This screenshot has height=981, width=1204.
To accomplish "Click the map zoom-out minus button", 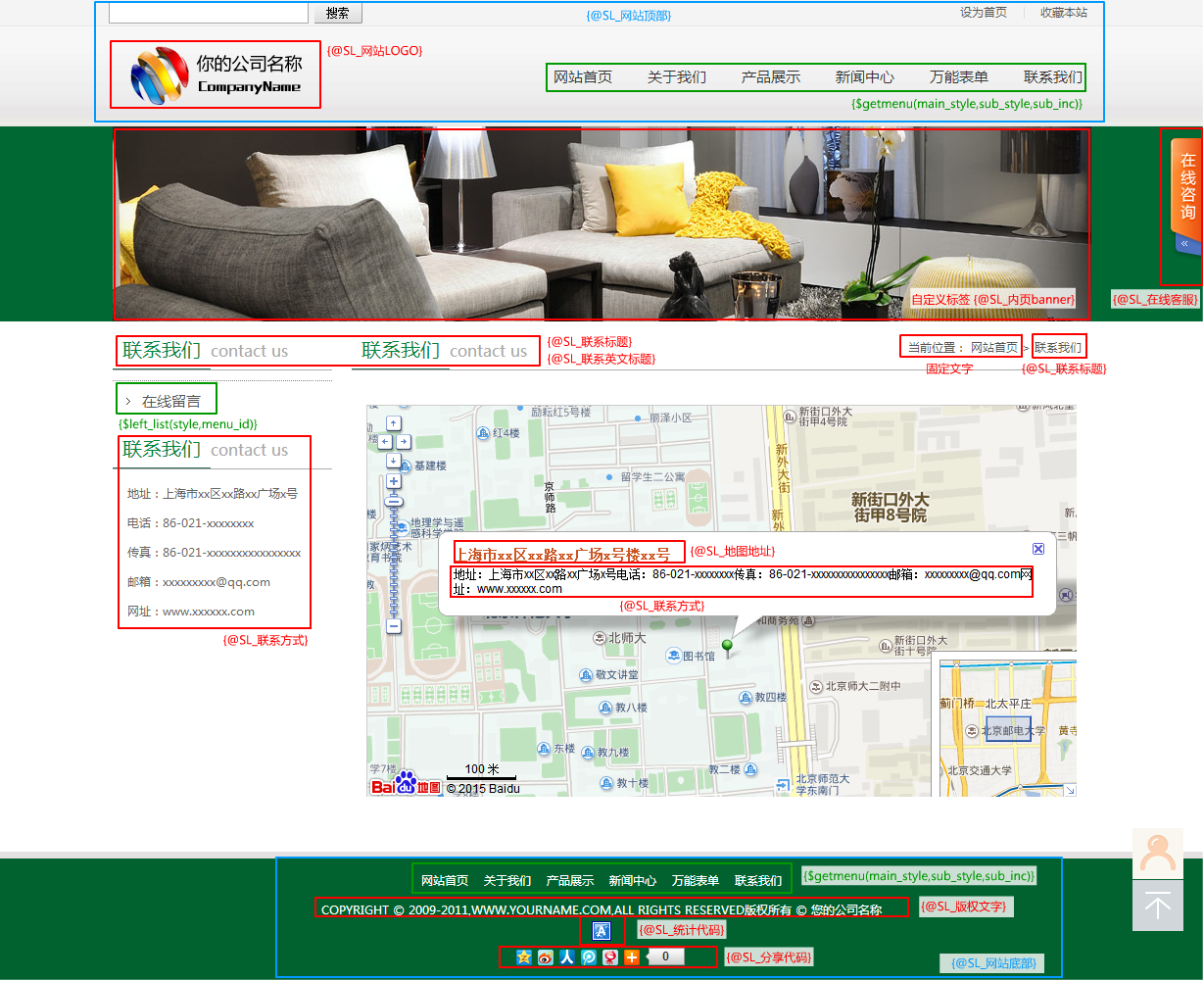I will 394,625.
